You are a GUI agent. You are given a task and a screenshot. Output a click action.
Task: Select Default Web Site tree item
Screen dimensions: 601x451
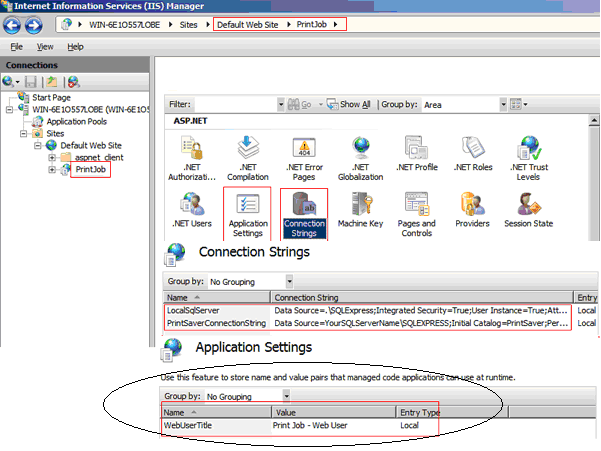click(91, 146)
